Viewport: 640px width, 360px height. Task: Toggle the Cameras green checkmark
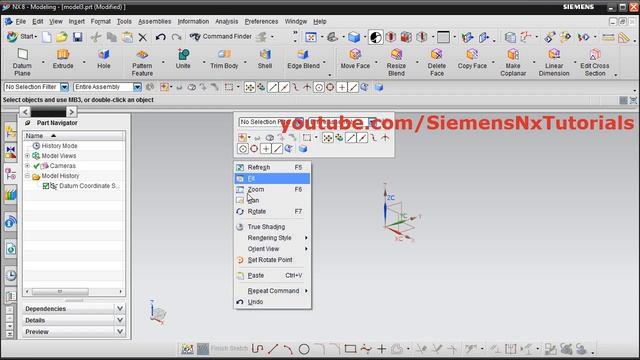36,166
